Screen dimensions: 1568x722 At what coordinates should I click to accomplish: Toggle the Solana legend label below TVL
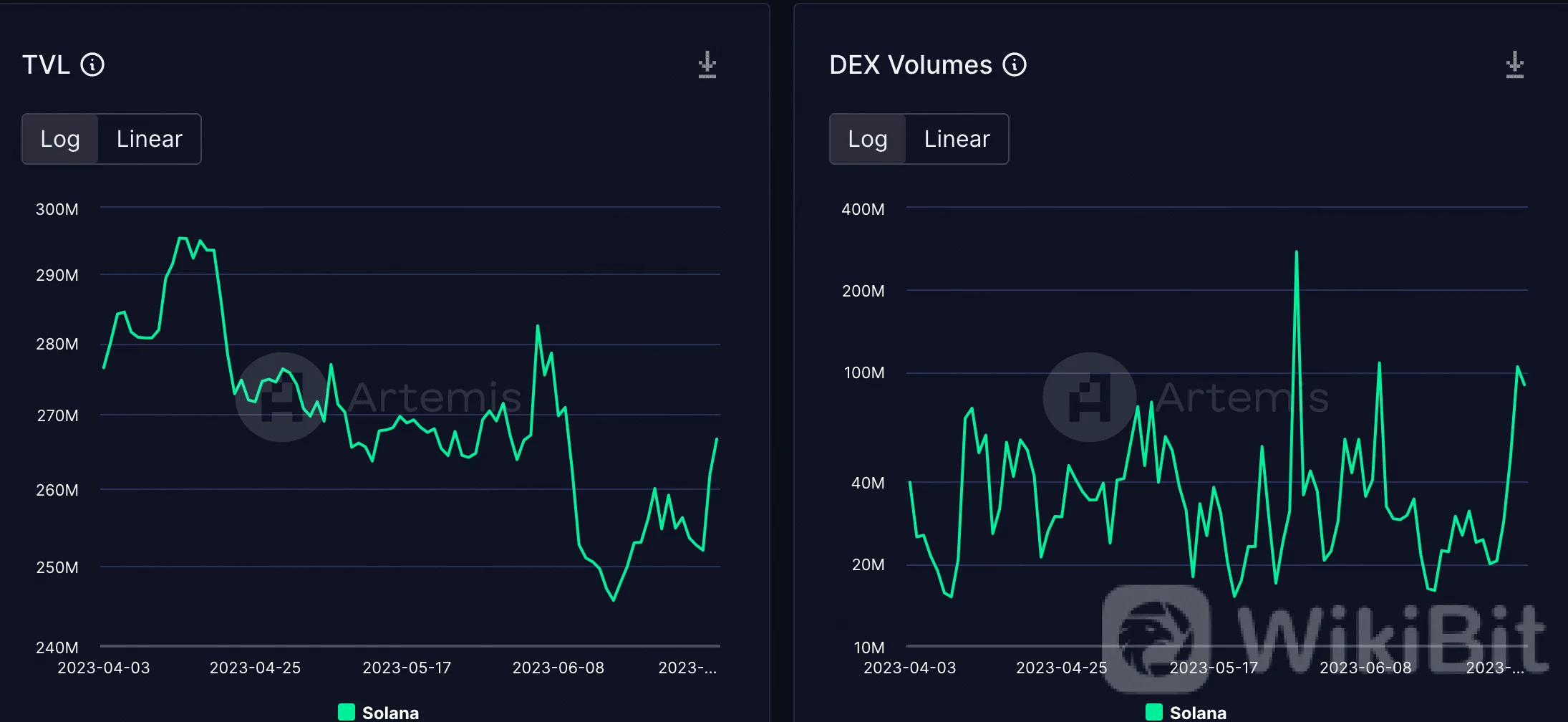pos(390,713)
